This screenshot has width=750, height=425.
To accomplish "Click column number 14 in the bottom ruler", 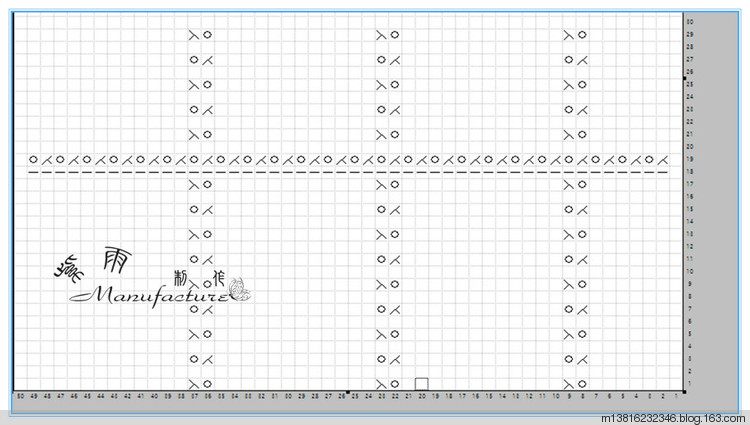I will pyautogui.click(x=502, y=396).
